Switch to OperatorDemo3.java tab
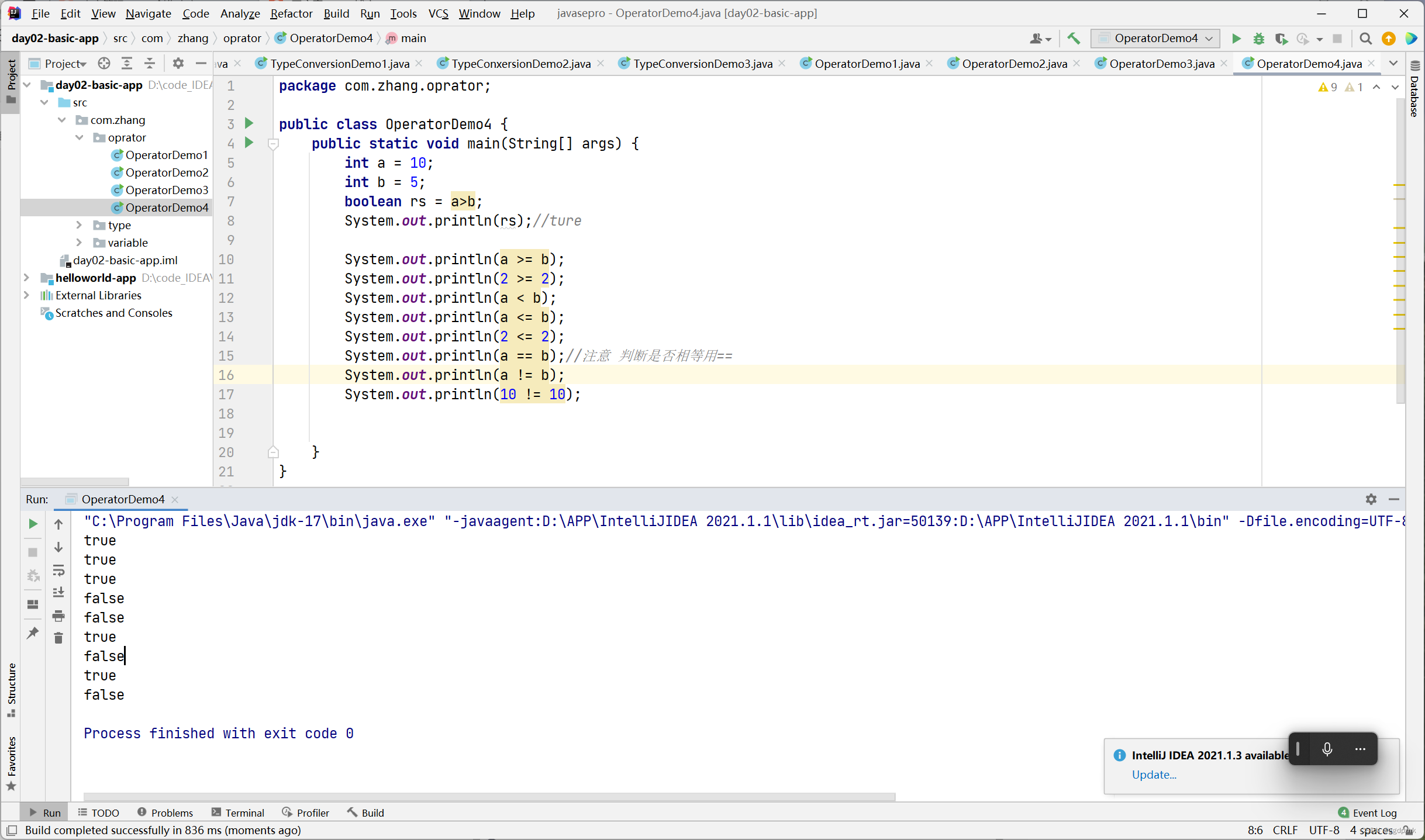The width and height of the screenshot is (1425, 840). coord(1161,63)
